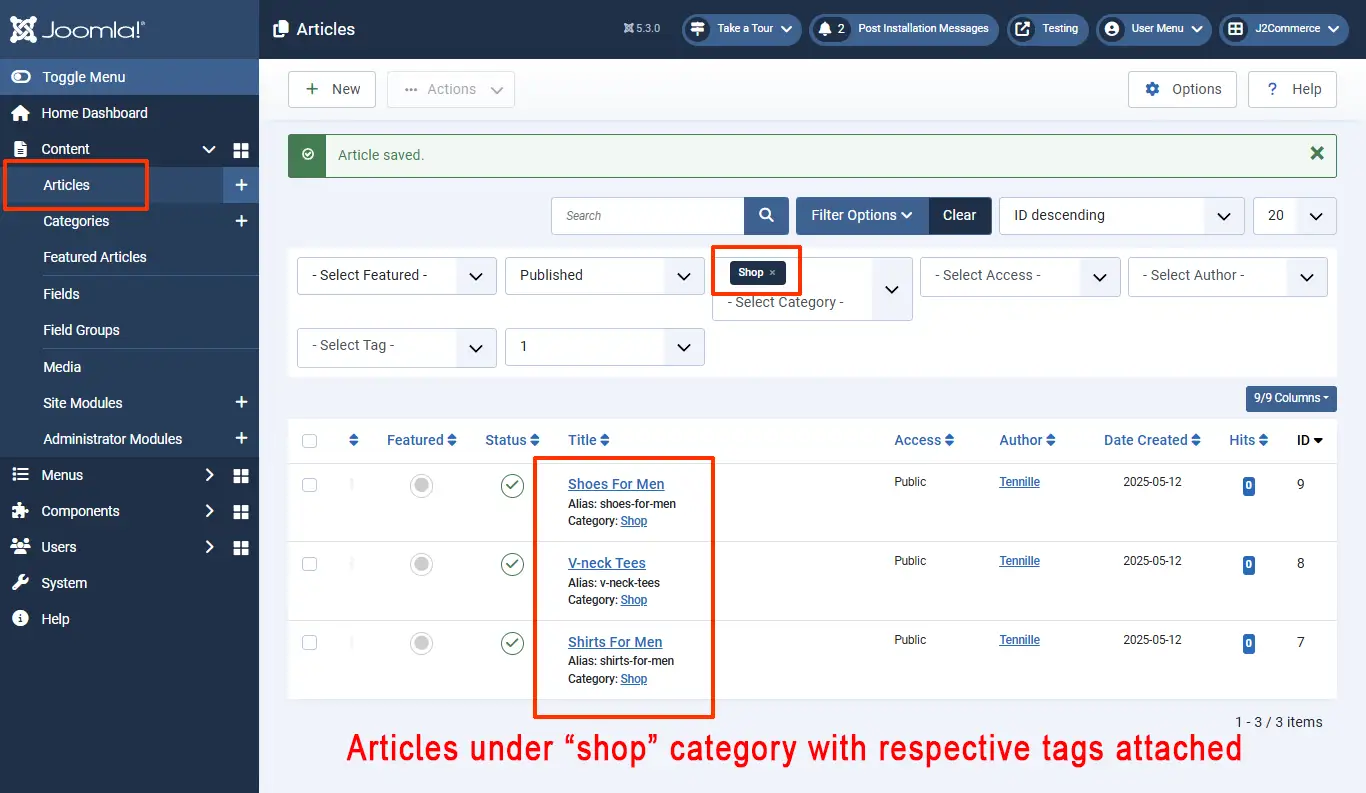Remove the Shop category chip

coord(772,272)
